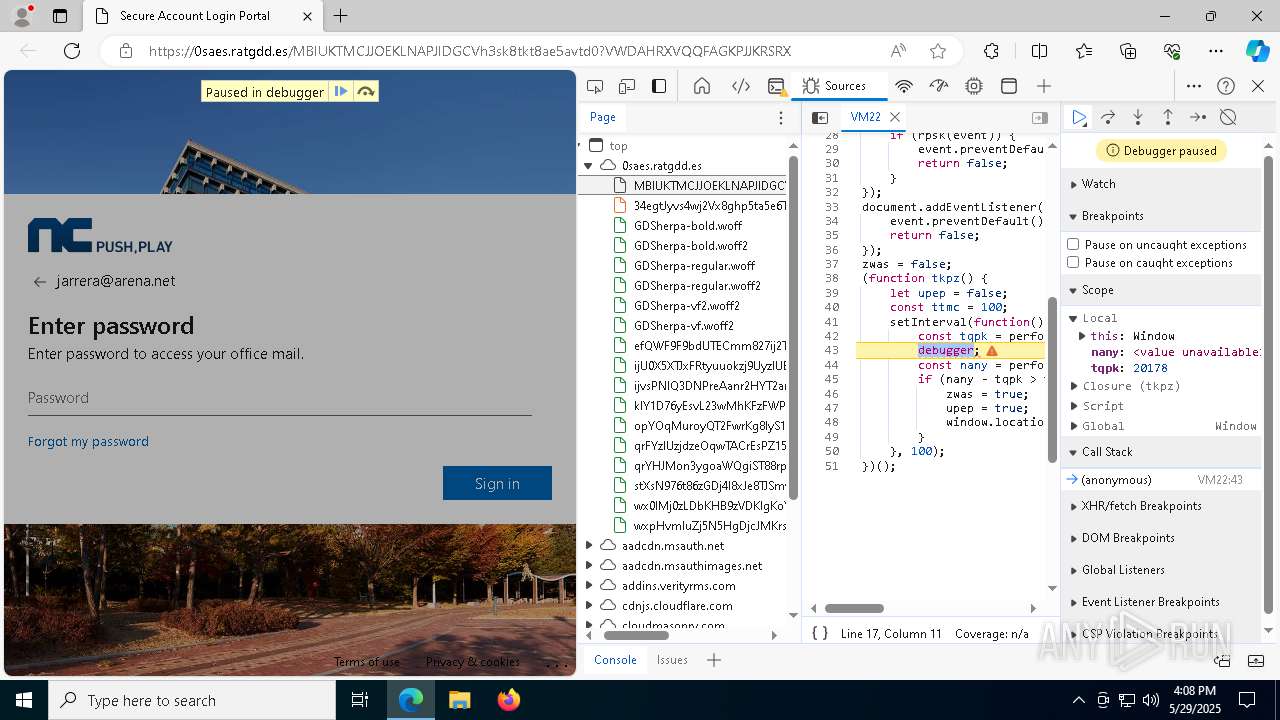Add more tools with plus icon

(x=1044, y=86)
